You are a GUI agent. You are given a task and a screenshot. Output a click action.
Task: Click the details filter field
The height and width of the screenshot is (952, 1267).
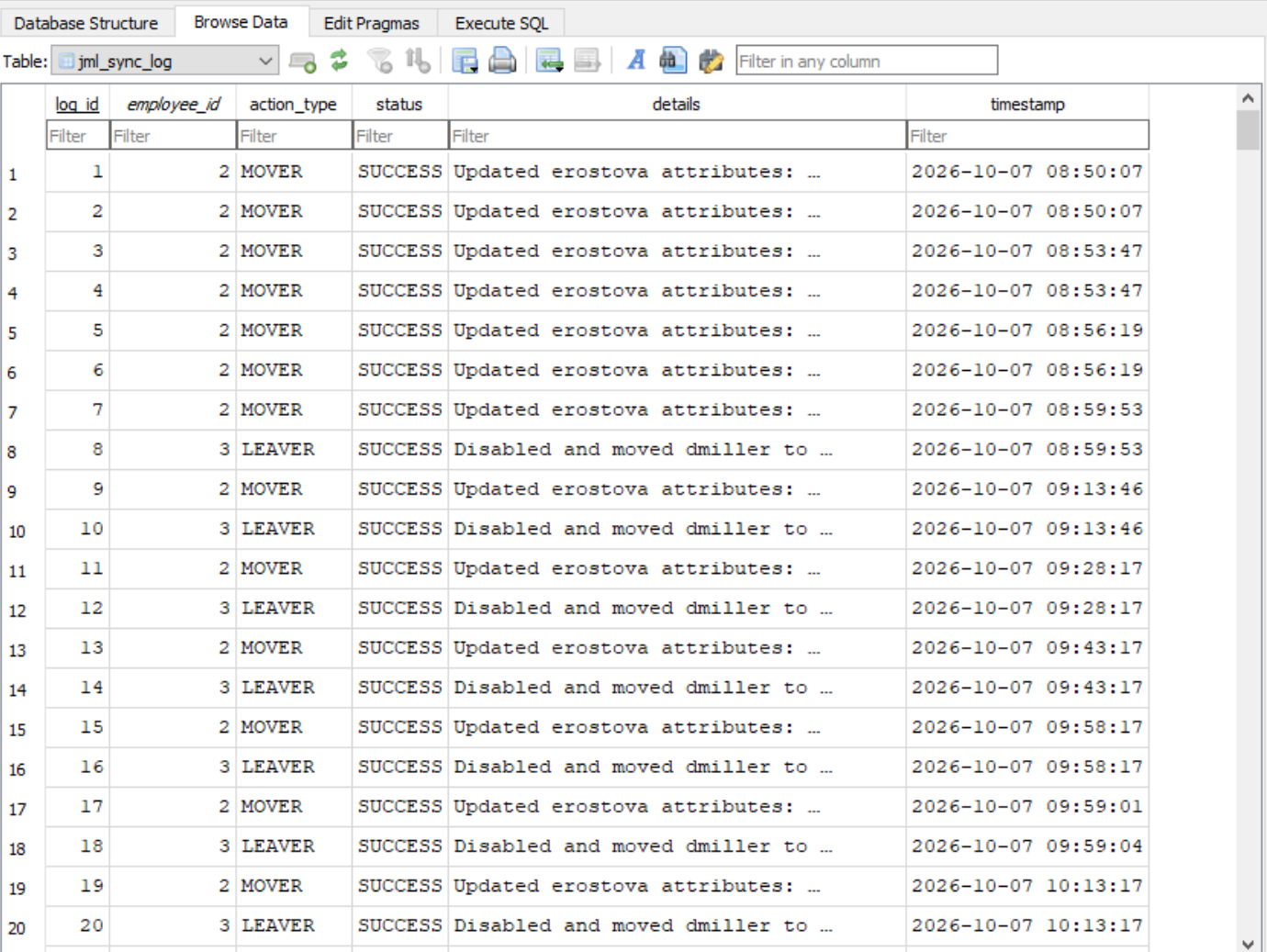click(678, 136)
